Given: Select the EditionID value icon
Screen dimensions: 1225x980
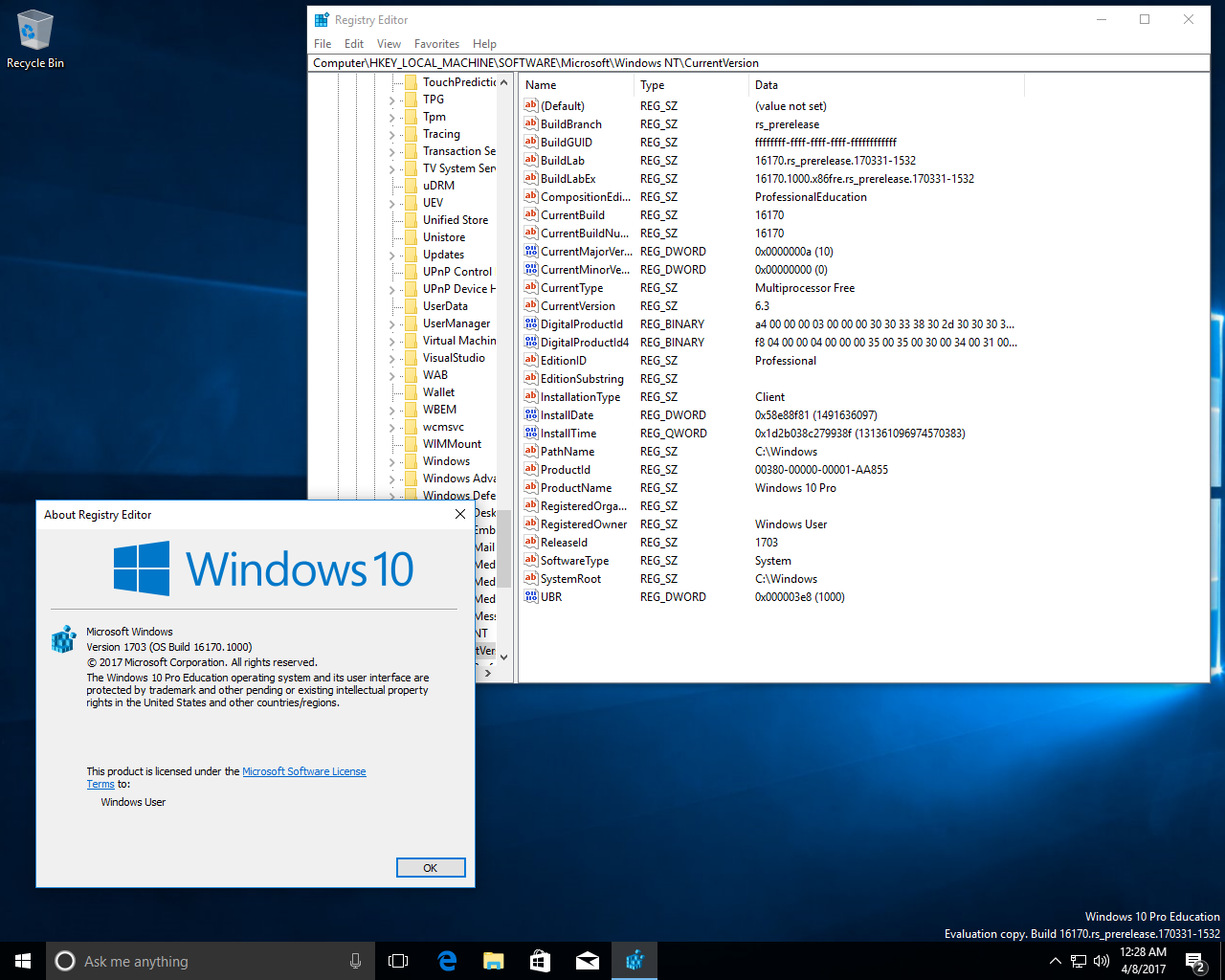Looking at the screenshot, I should pyautogui.click(x=531, y=360).
